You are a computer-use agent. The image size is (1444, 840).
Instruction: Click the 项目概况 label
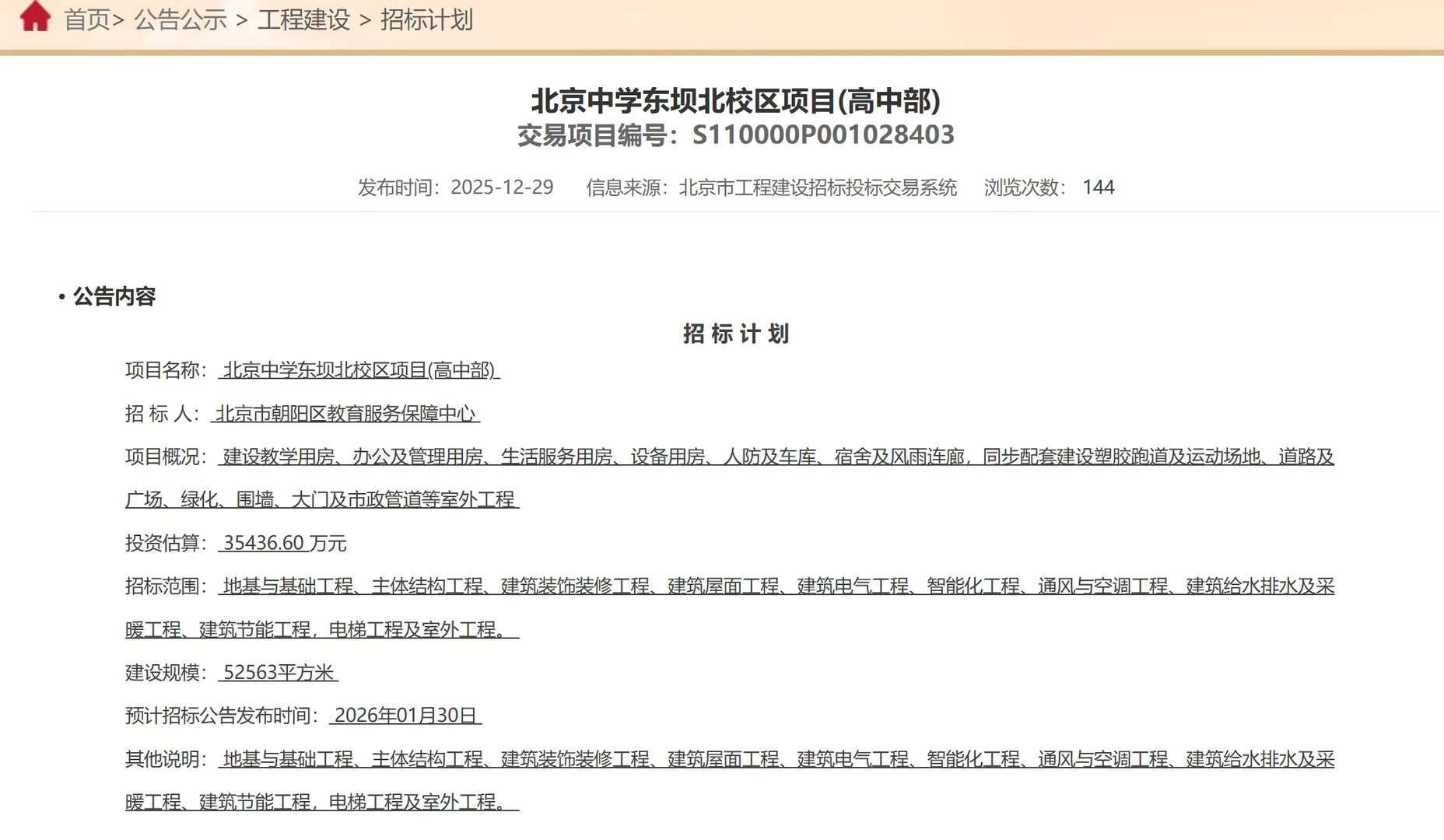coord(163,457)
